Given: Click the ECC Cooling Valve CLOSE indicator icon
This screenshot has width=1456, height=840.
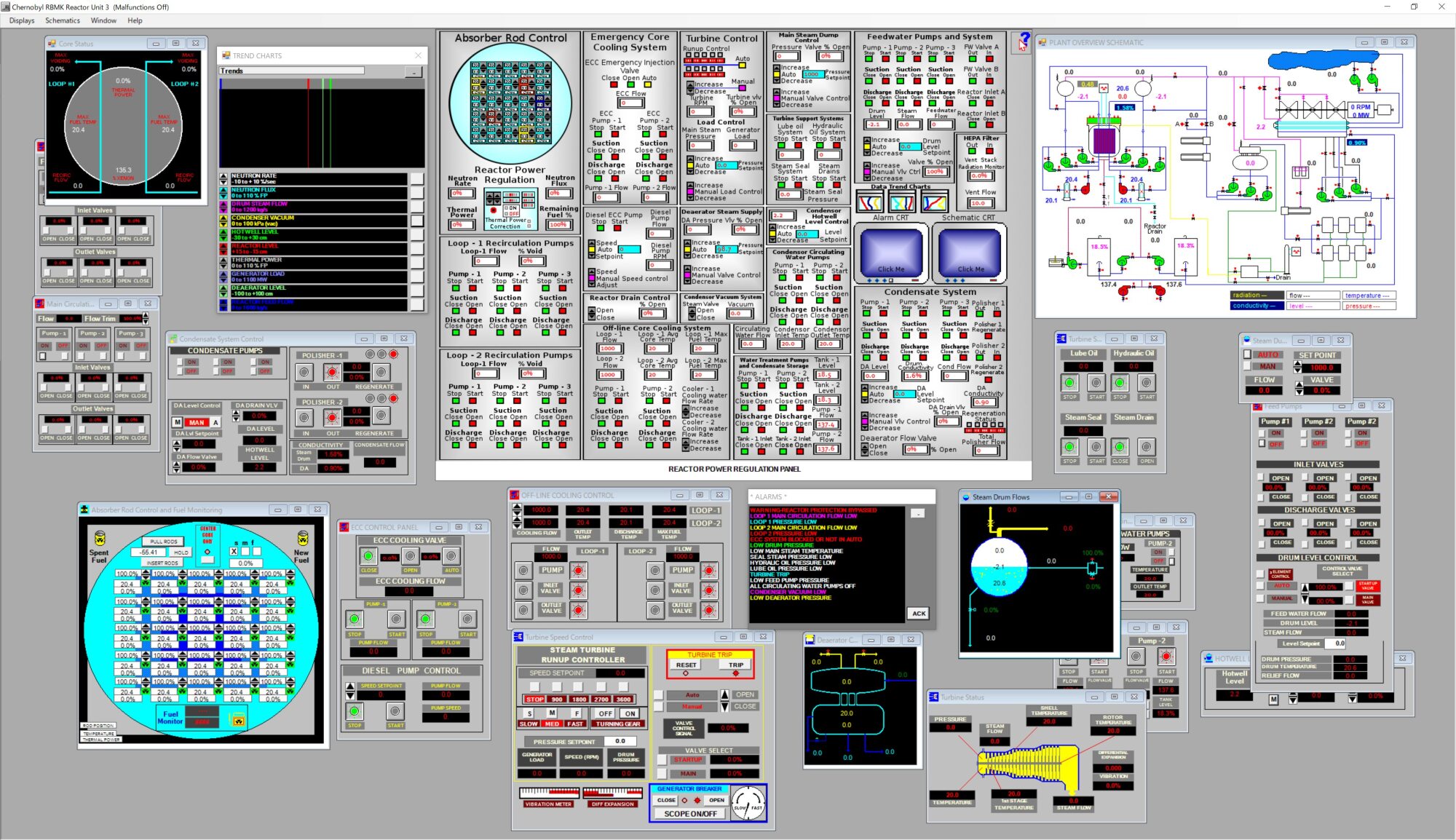Looking at the screenshot, I should tap(368, 557).
